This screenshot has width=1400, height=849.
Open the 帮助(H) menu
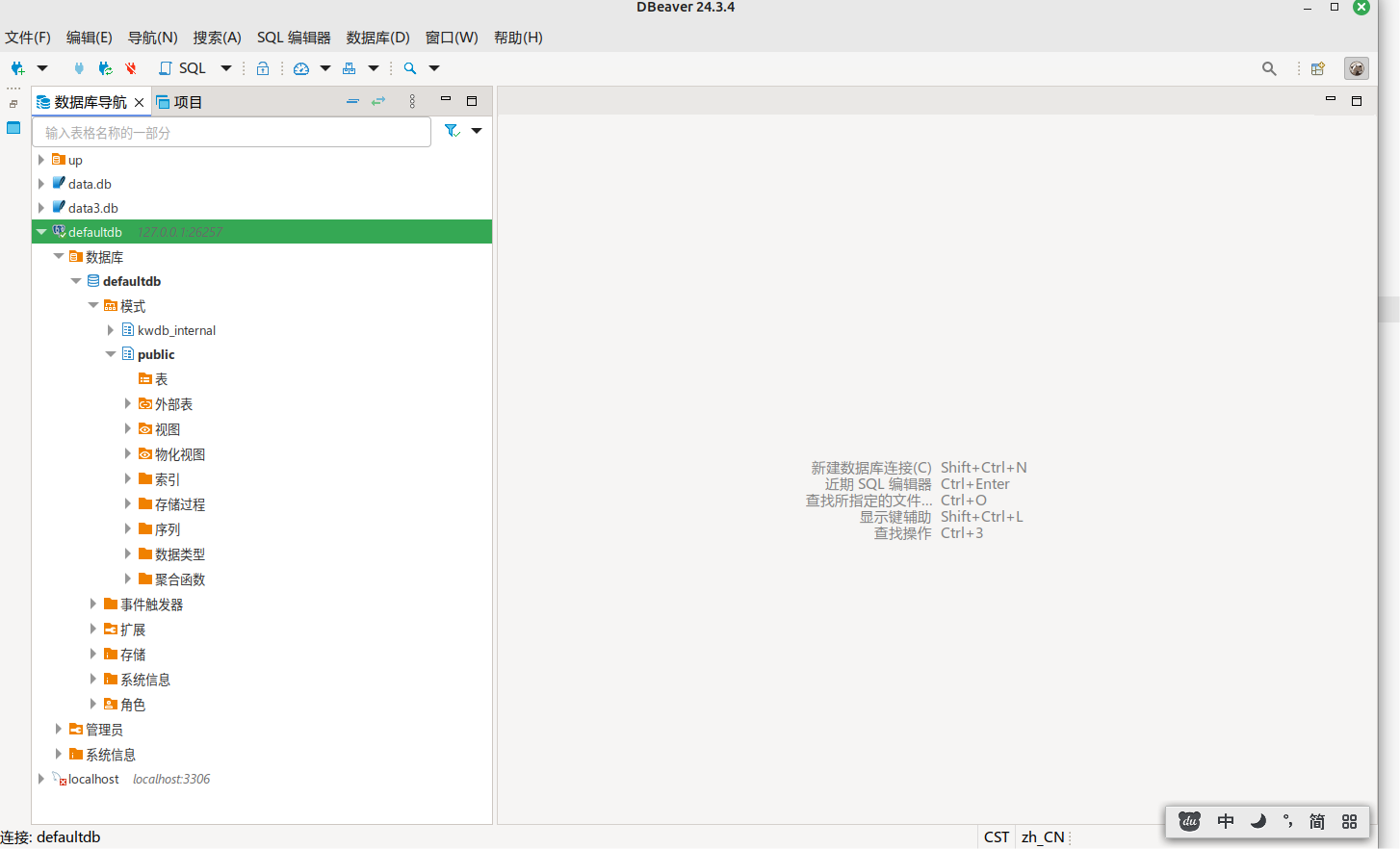[518, 38]
